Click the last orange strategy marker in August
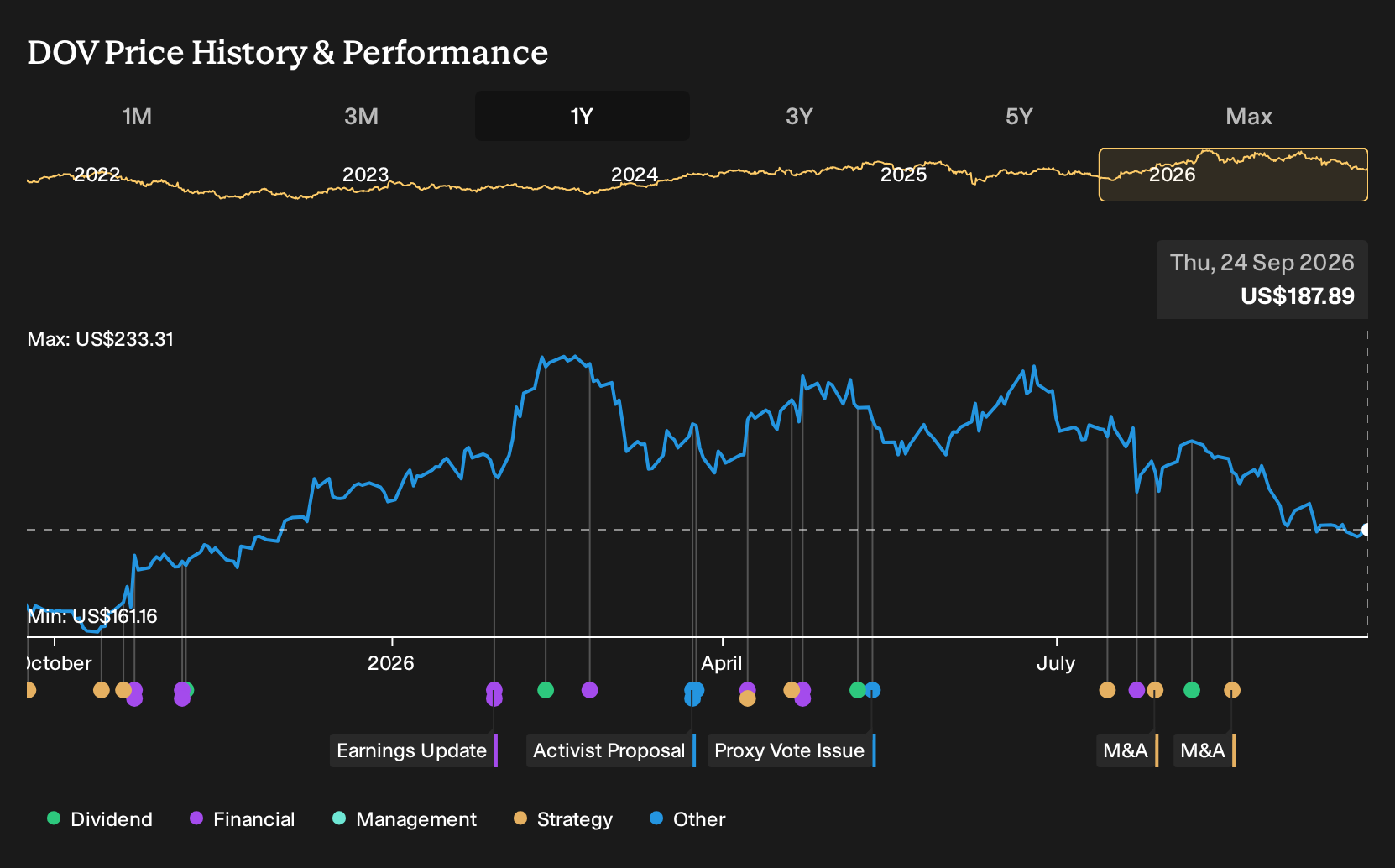This screenshot has width=1395, height=868. 1232,690
